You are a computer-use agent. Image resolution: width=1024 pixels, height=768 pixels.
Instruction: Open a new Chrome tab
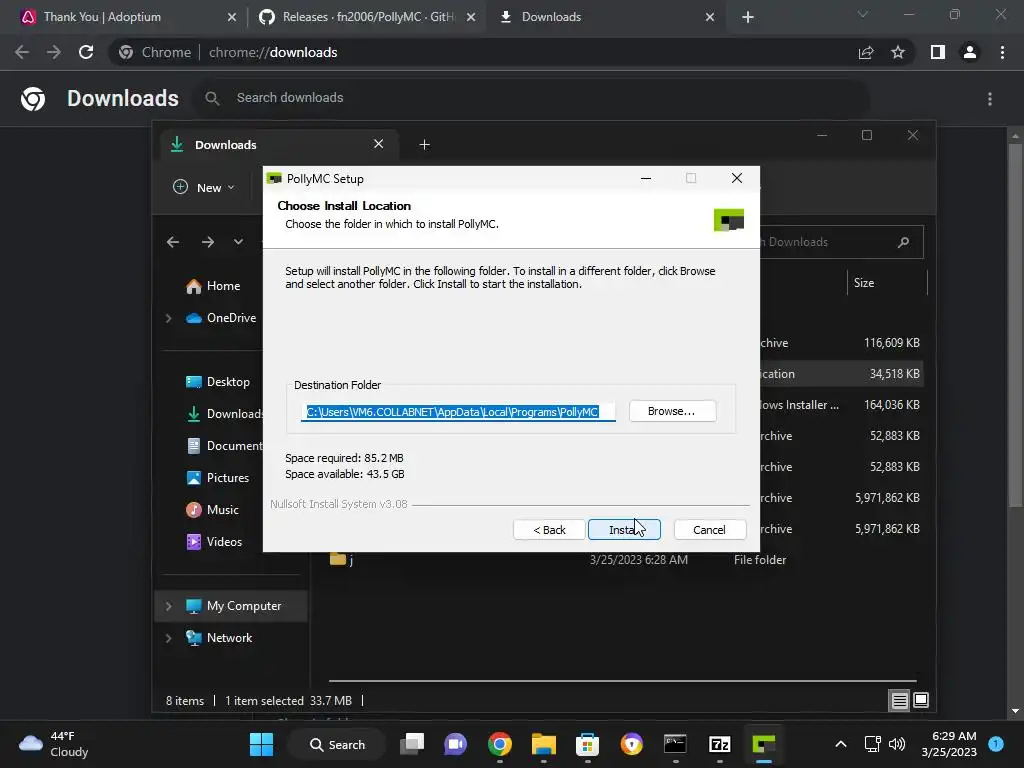click(x=748, y=17)
